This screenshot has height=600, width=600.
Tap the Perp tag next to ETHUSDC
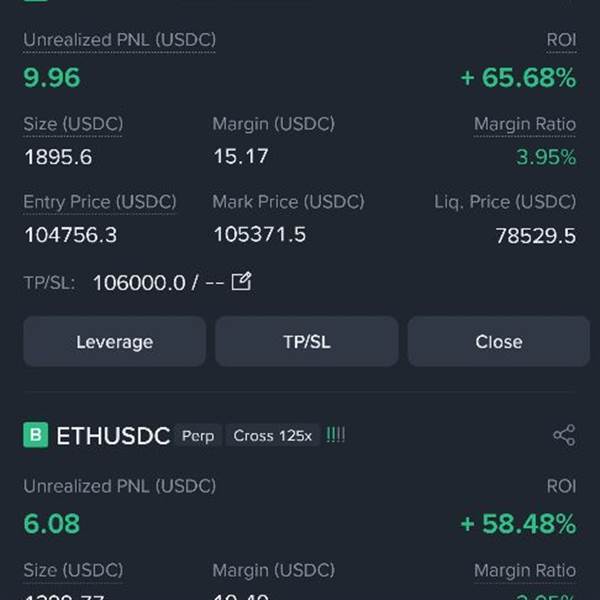coord(197,435)
